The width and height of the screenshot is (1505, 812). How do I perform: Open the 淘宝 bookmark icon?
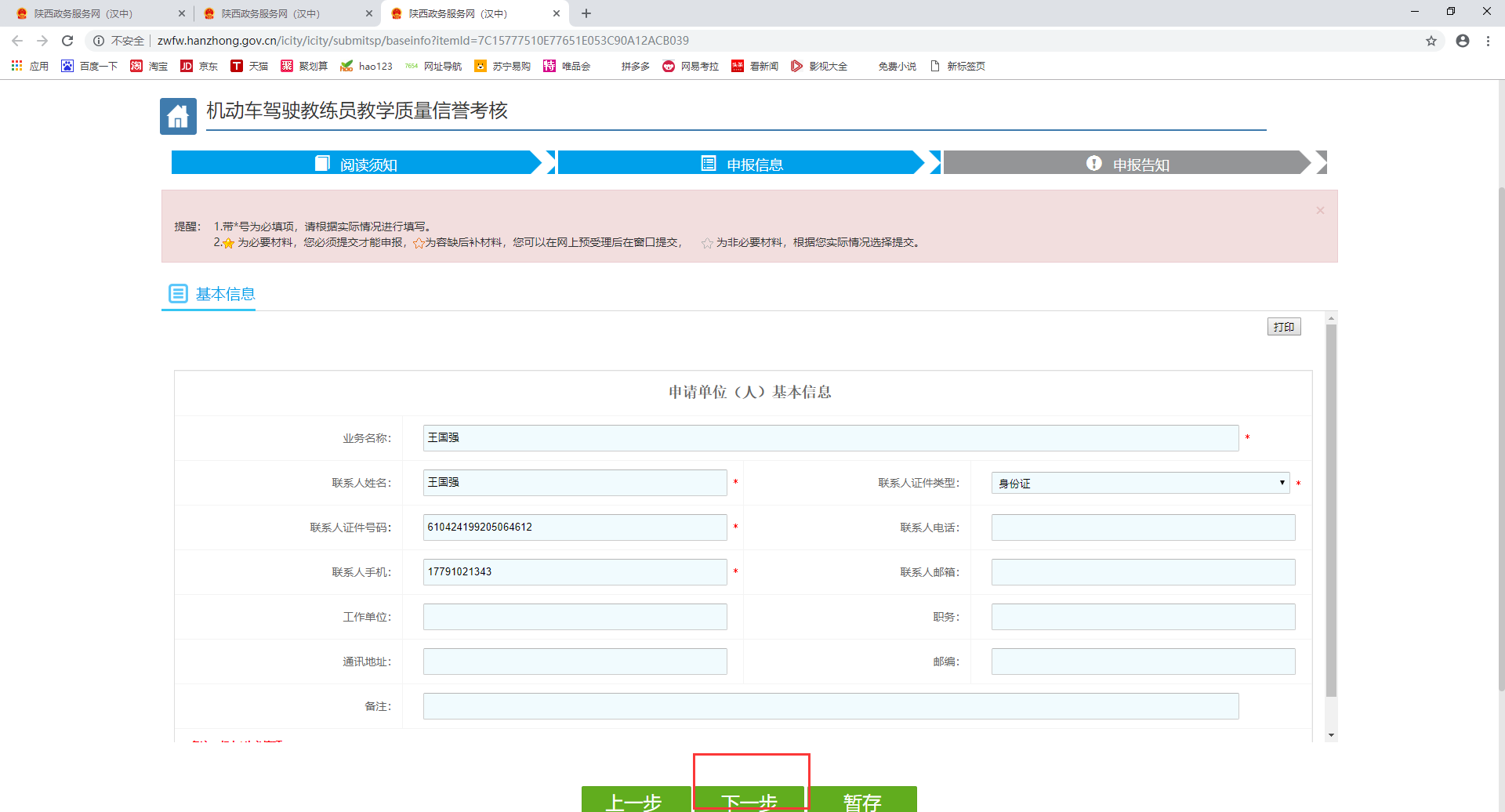click(136, 67)
